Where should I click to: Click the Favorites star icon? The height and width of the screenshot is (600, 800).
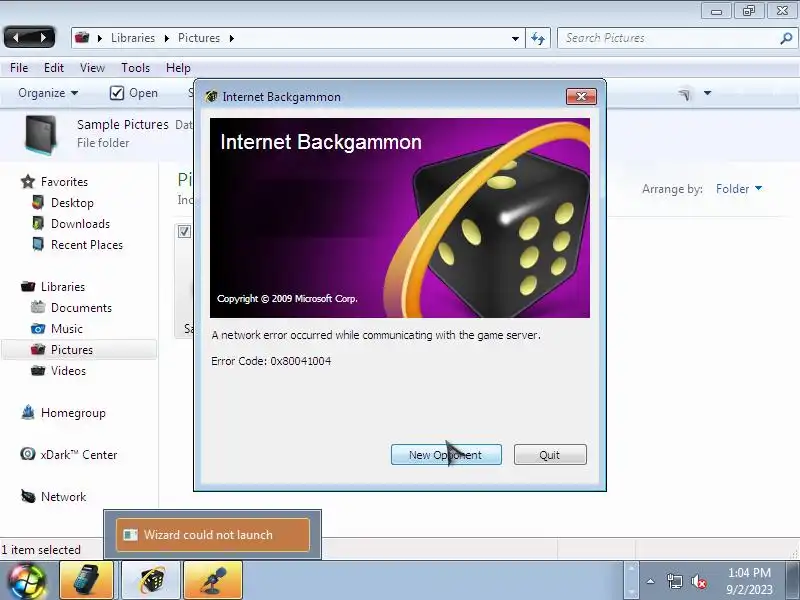point(28,182)
